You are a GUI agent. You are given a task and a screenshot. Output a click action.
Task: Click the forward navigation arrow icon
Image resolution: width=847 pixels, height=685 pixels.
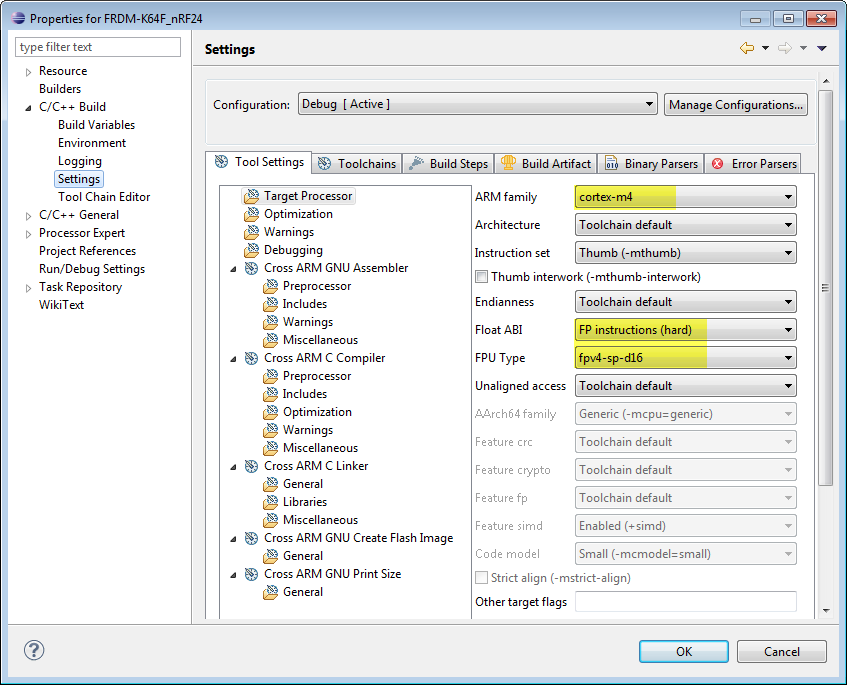[x=785, y=48]
